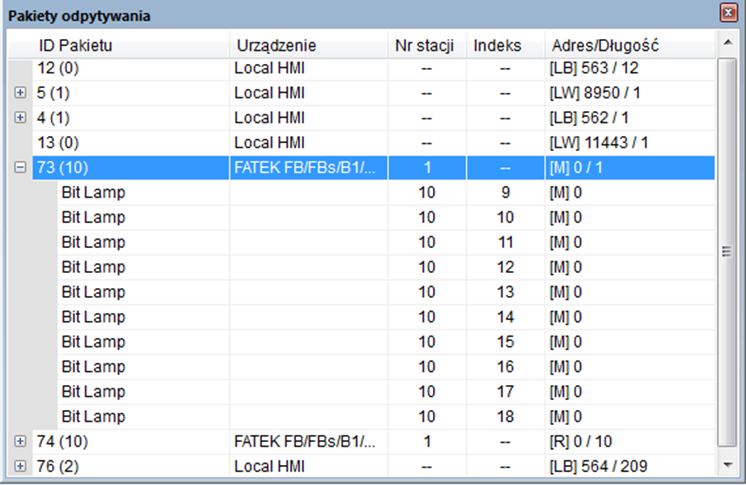Sort by Urządzenie column header

click(308, 45)
